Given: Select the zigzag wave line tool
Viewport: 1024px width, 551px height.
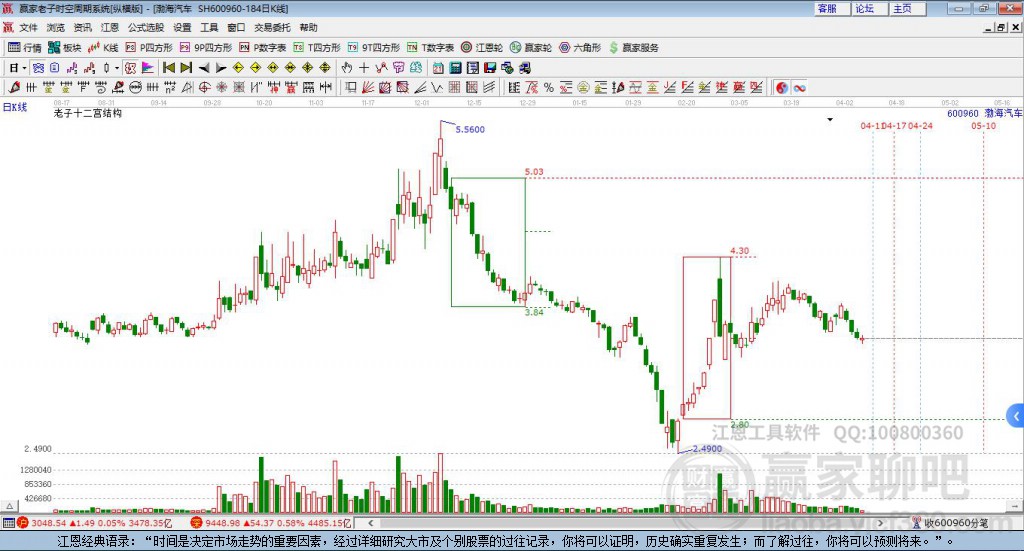Looking at the screenshot, I should tap(437, 87).
